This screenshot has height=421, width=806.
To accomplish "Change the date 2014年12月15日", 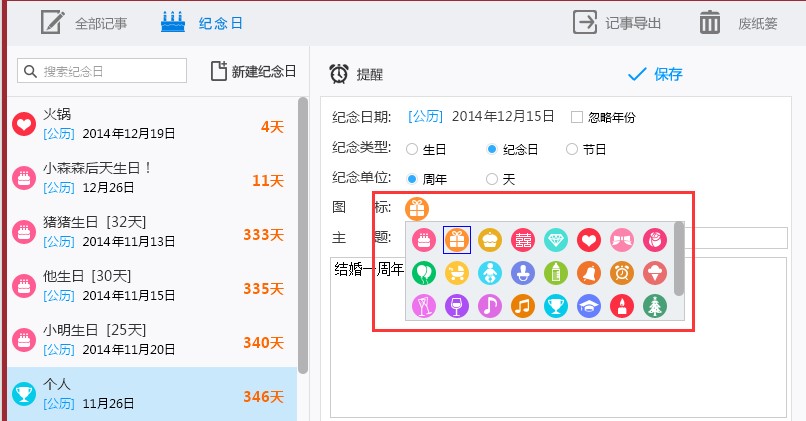I will coord(503,117).
